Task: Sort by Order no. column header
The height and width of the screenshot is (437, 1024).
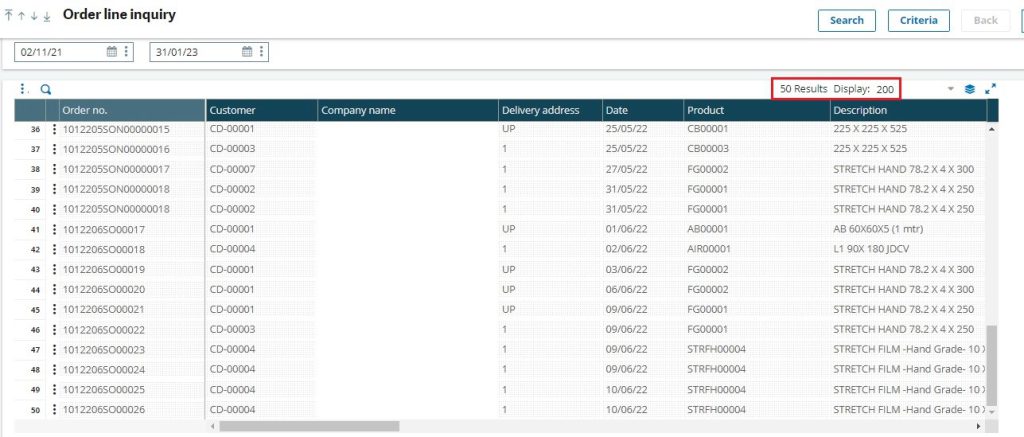Action: (x=133, y=110)
